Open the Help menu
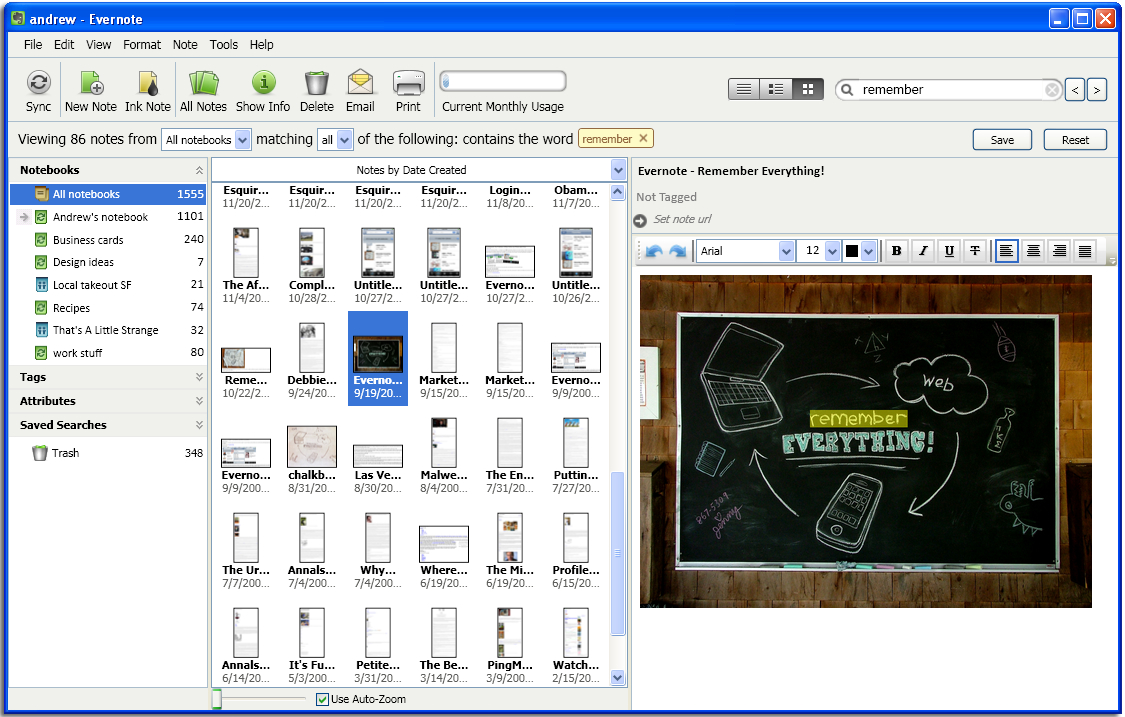Viewport: 1125px width, 717px height. pos(262,44)
